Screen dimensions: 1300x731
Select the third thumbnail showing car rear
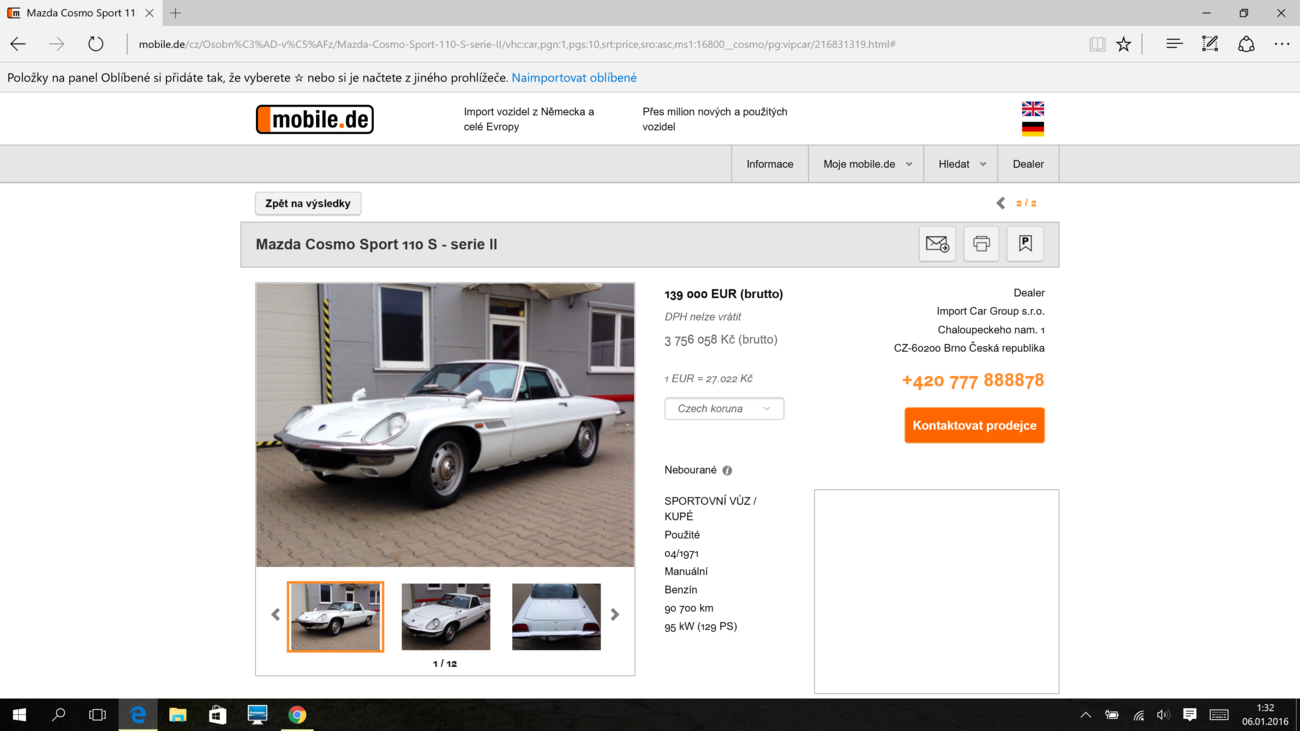[x=556, y=617]
